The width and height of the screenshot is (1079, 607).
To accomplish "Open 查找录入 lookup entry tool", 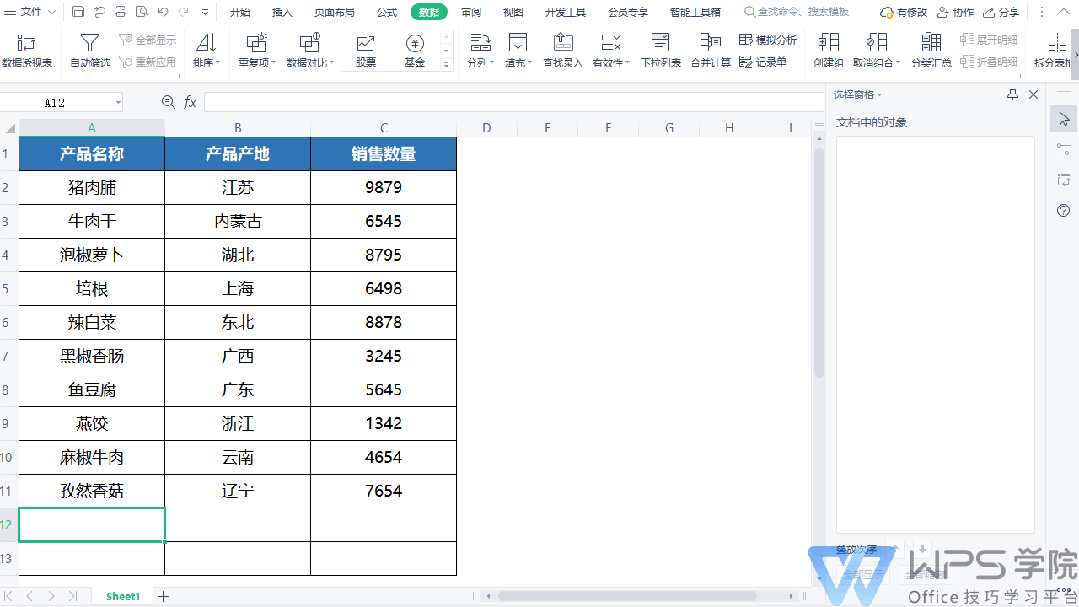I will pyautogui.click(x=563, y=51).
